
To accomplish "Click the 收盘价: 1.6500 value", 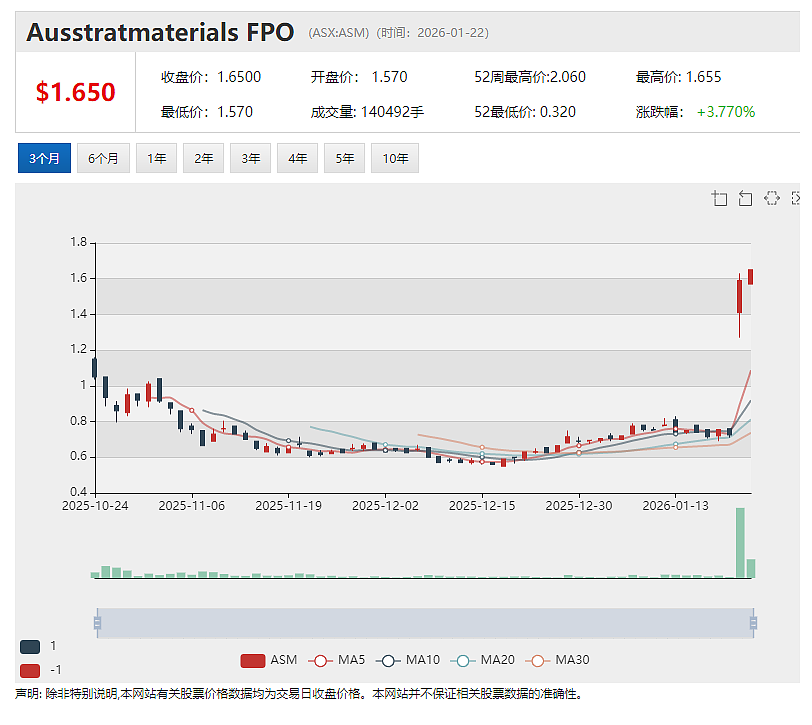I will [211, 77].
